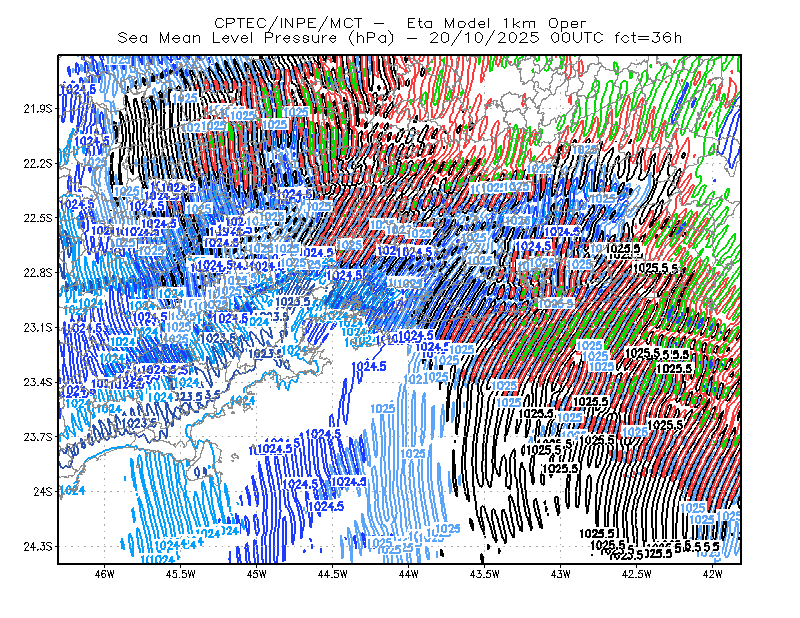Image resolution: width=800 pixels, height=618 pixels.
Task: Click the 23.7S latitude axis label
Action: click(x=38, y=437)
